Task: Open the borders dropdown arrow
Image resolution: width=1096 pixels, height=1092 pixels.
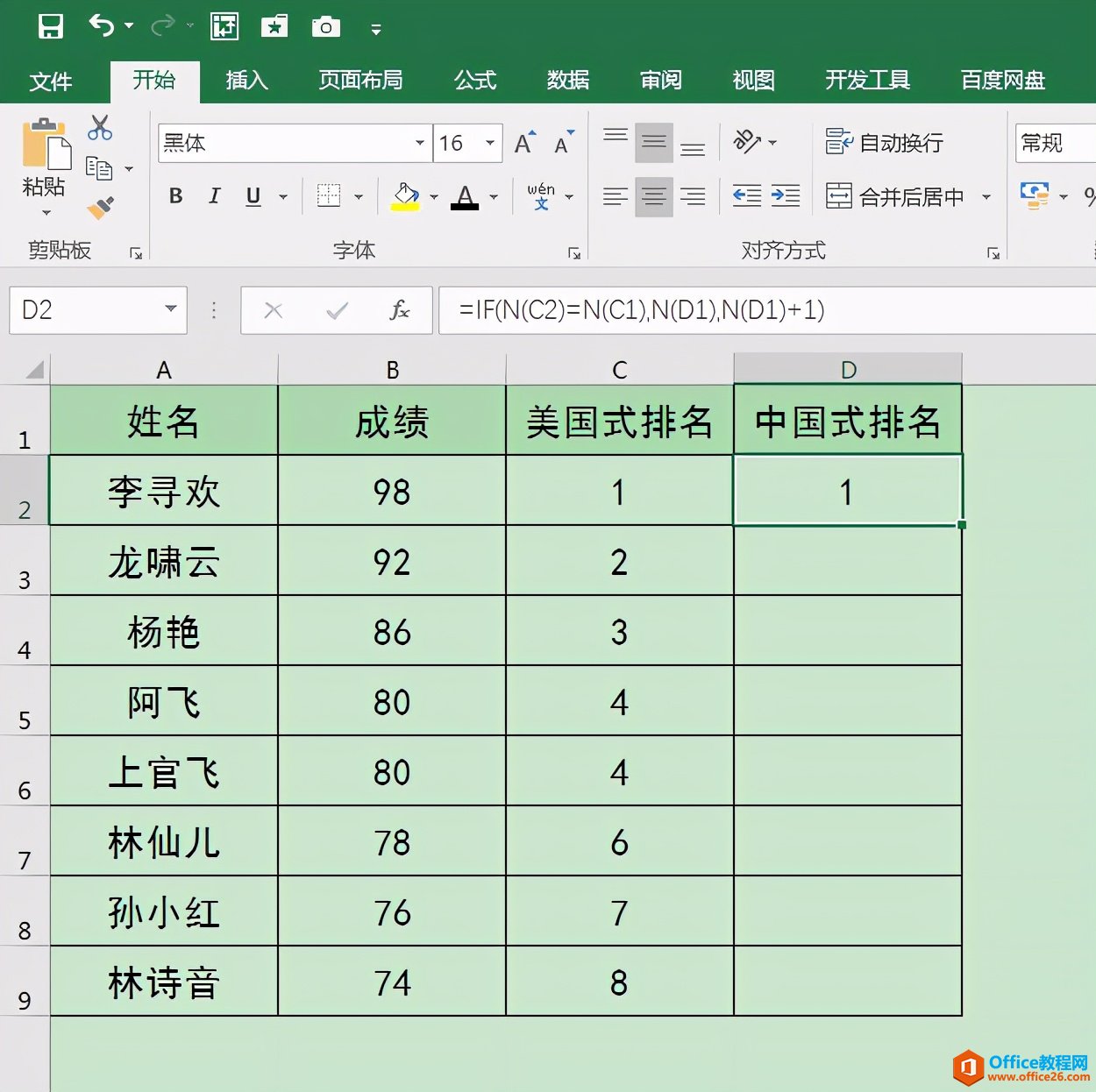Action: (359, 197)
